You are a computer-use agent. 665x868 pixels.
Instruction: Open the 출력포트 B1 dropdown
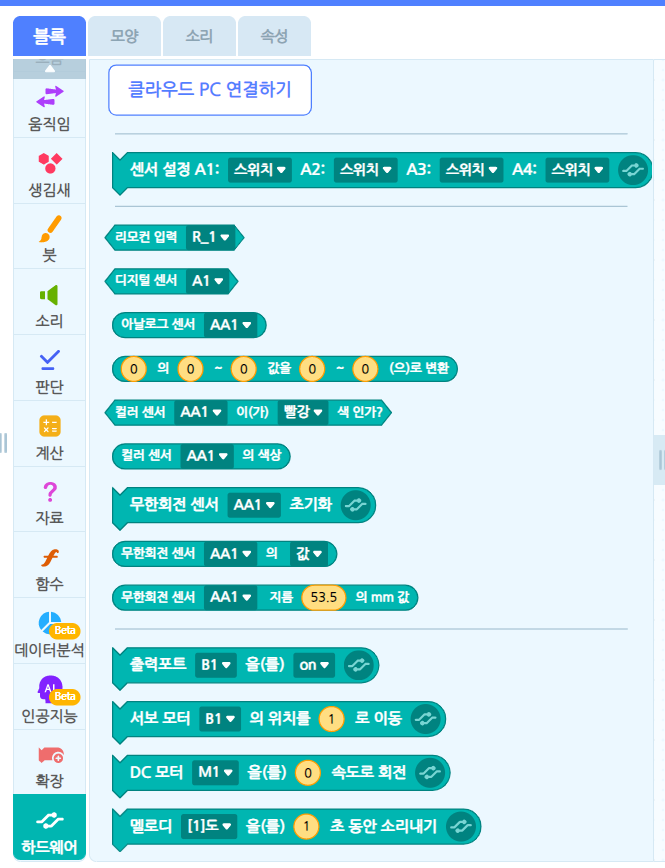216,665
